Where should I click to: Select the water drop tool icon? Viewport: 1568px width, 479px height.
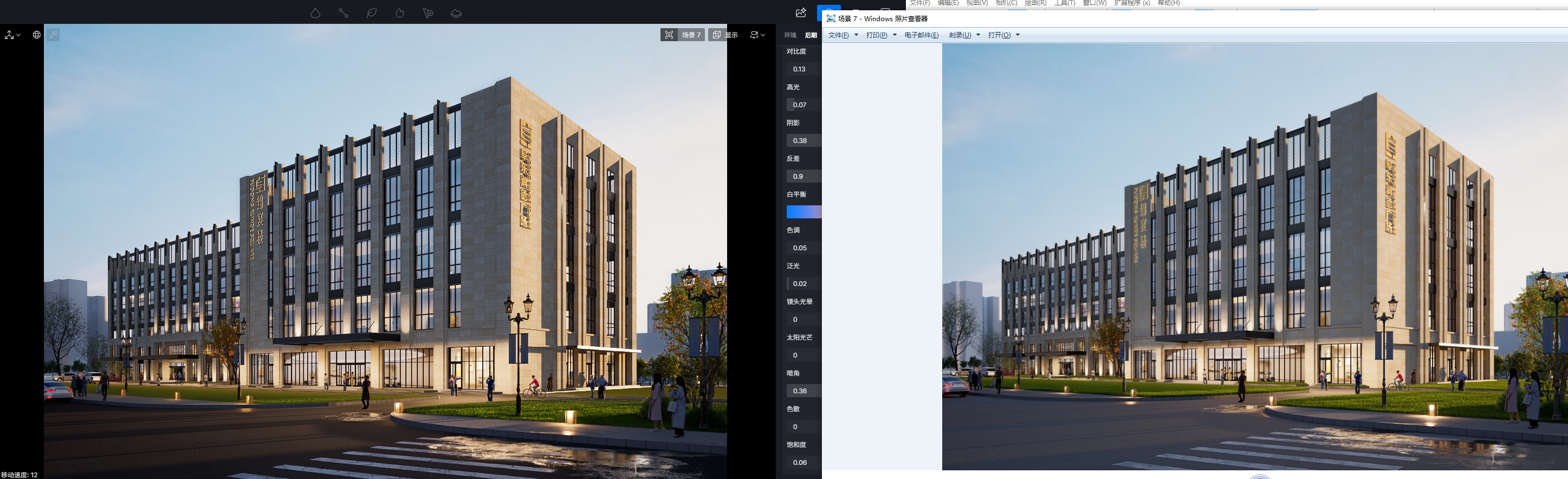pyautogui.click(x=315, y=13)
